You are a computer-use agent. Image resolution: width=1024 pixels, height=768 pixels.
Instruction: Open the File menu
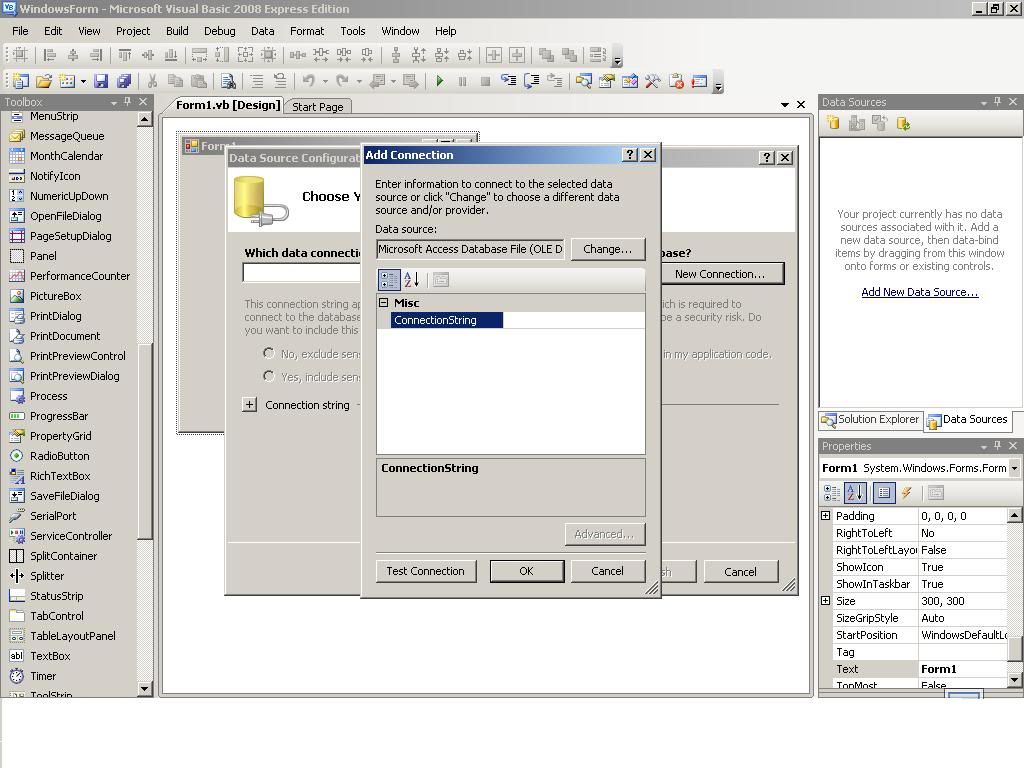point(20,31)
